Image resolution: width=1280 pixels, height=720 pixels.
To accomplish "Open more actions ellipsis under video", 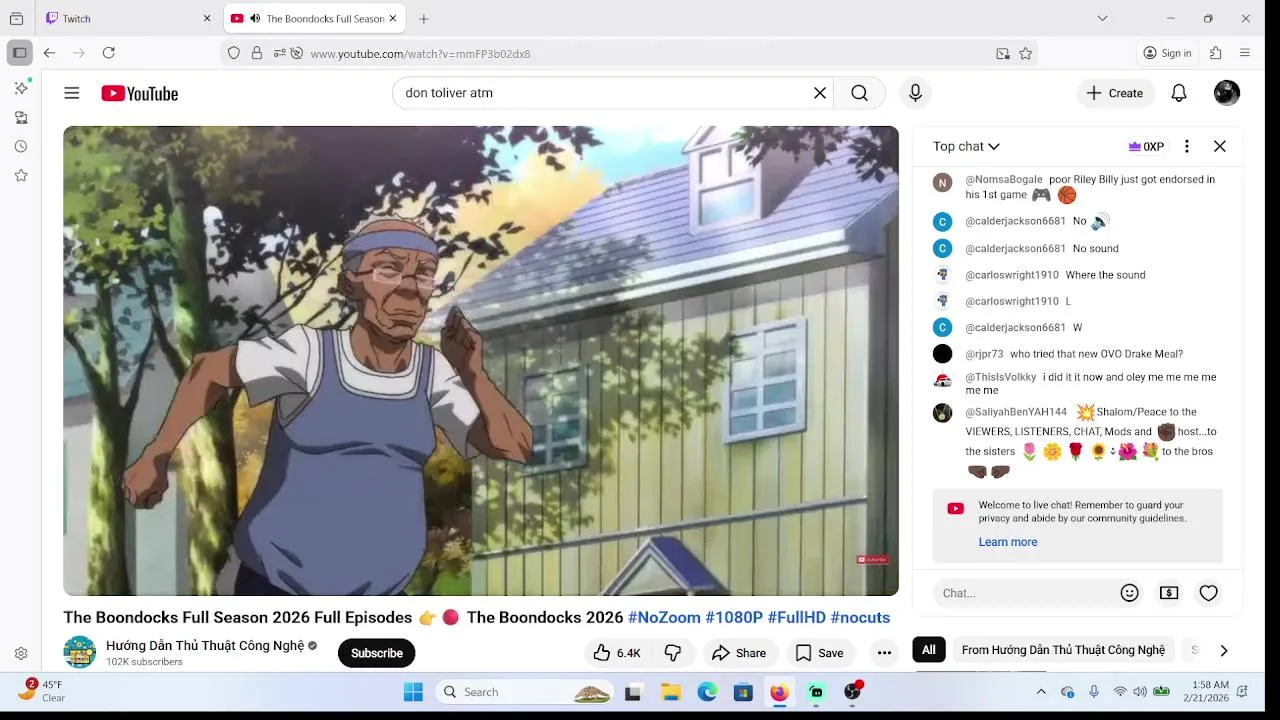I will (x=884, y=653).
